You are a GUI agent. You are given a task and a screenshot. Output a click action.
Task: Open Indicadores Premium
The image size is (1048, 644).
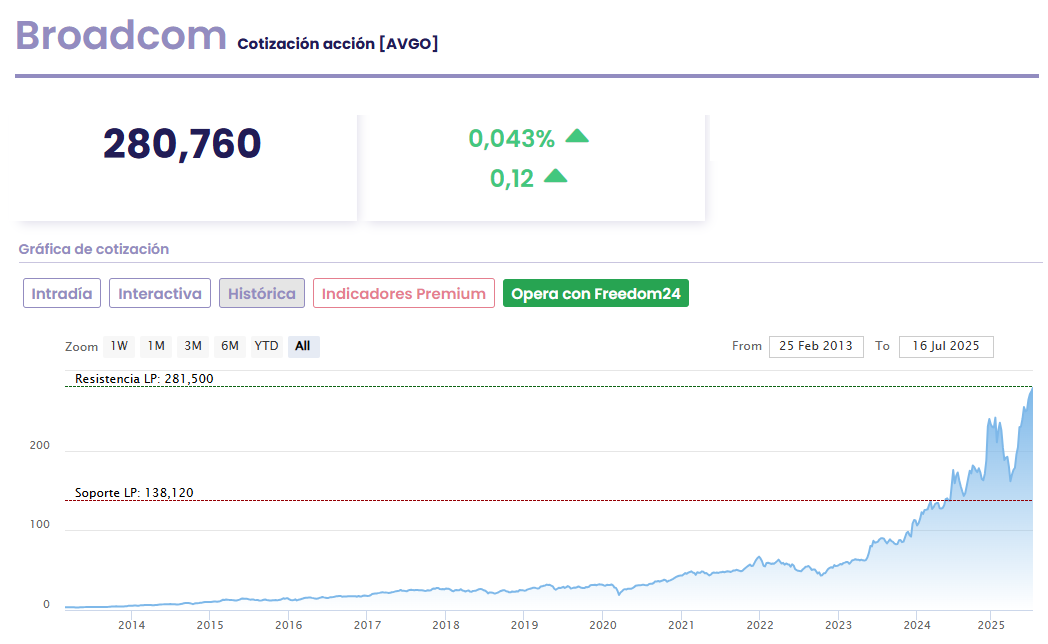tap(404, 294)
